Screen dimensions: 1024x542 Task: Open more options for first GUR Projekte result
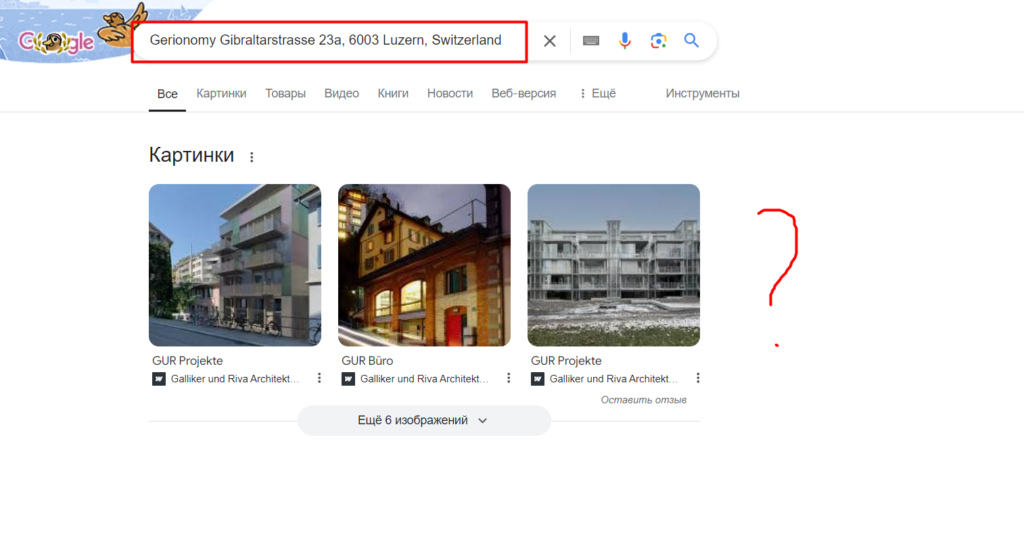pyautogui.click(x=319, y=378)
